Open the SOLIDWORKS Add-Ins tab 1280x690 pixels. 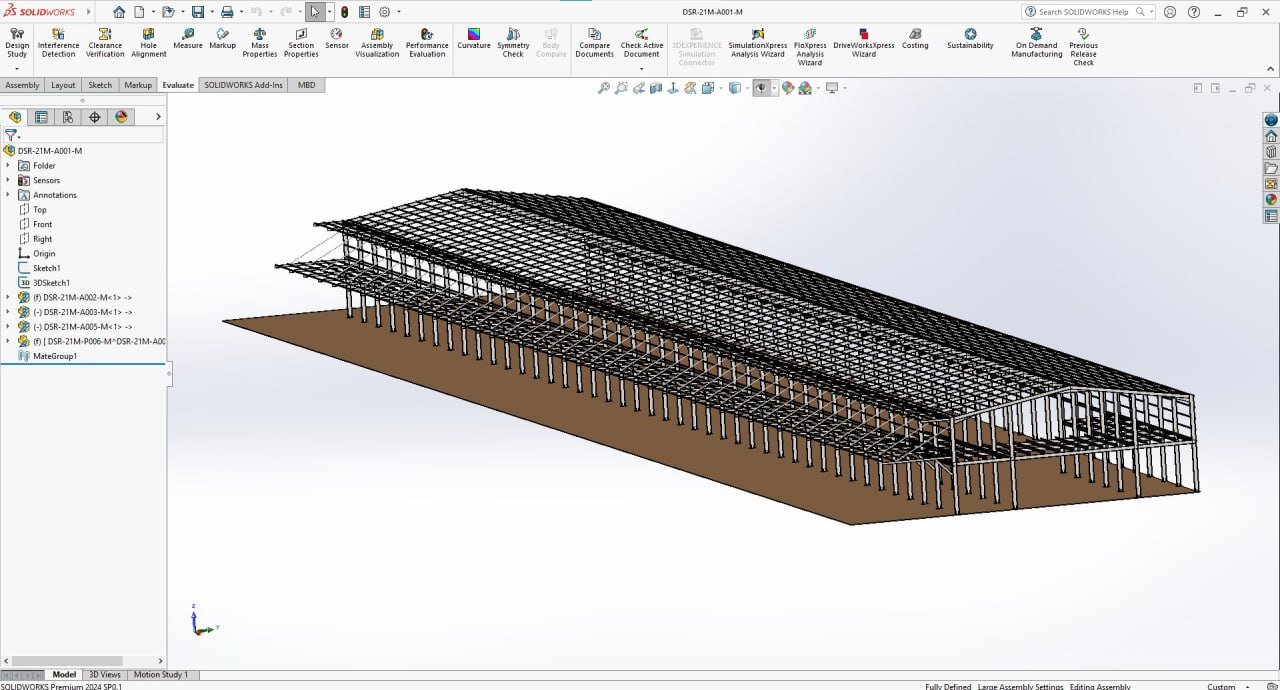[x=244, y=85]
